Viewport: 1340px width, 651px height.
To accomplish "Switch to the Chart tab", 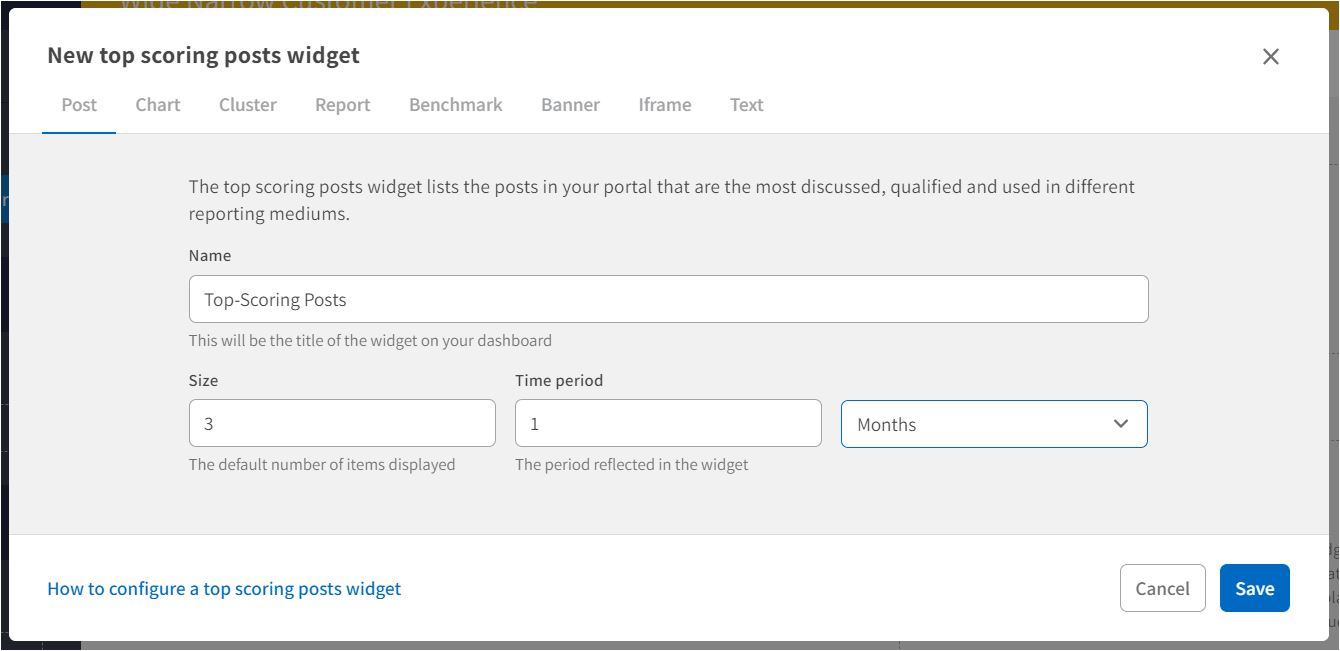I will 158,105.
